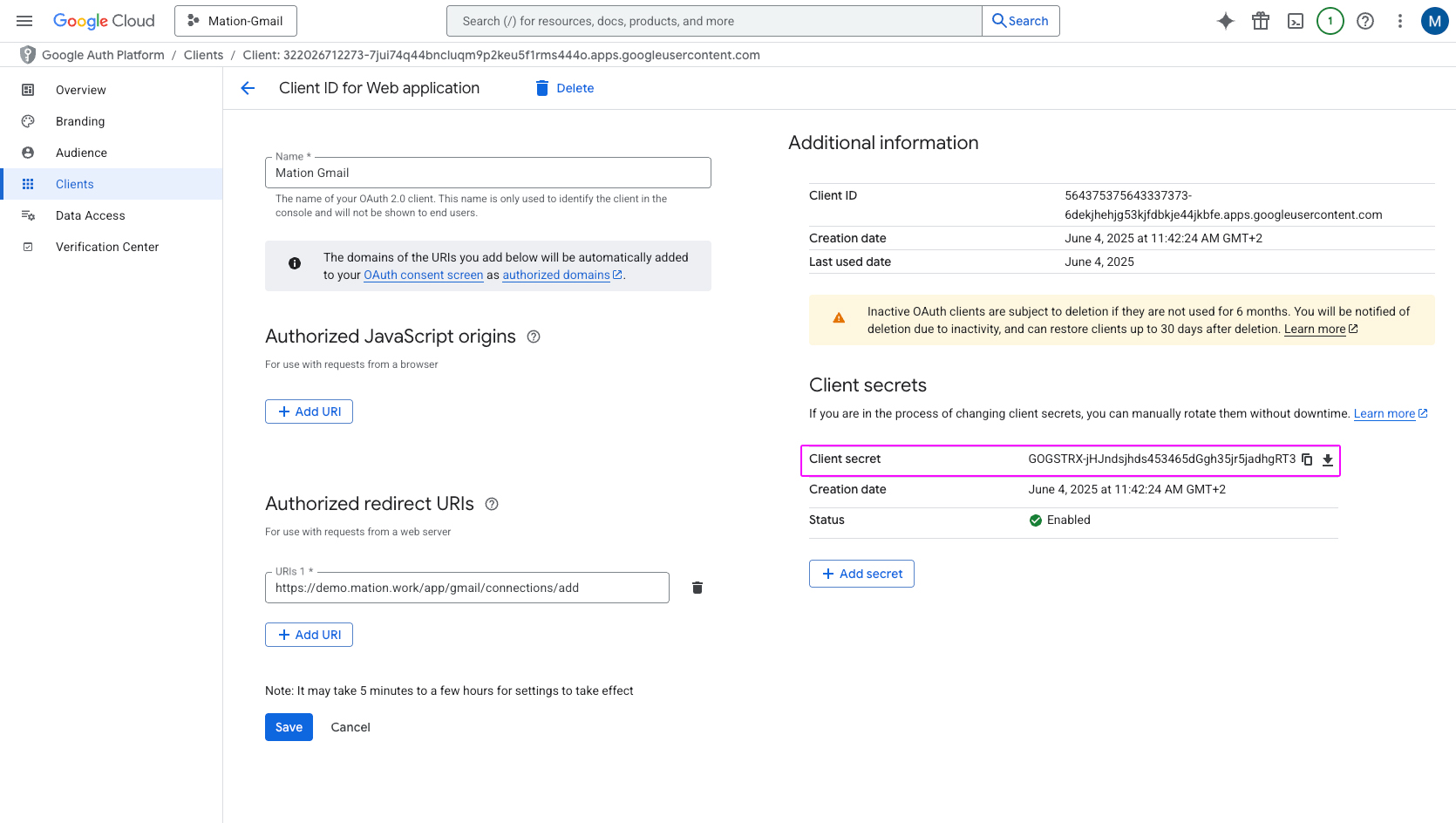Open the account avatar M
The height and width of the screenshot is (823, 1456).
(1434, 21)
